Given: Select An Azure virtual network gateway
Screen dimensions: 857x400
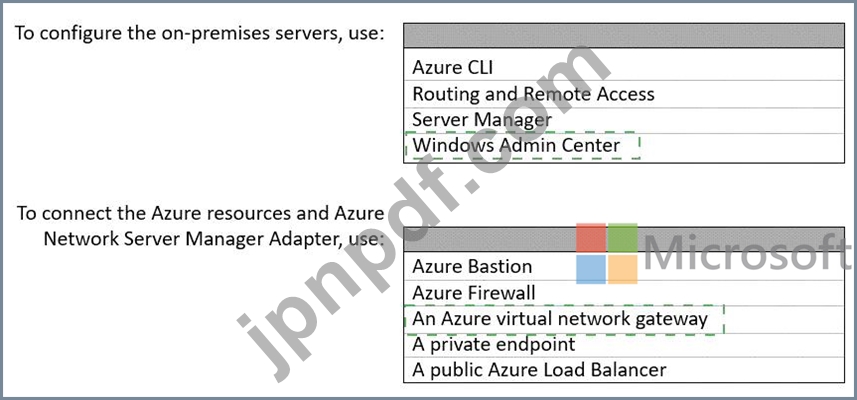Looking at the screenshot, I should (624, 319).
